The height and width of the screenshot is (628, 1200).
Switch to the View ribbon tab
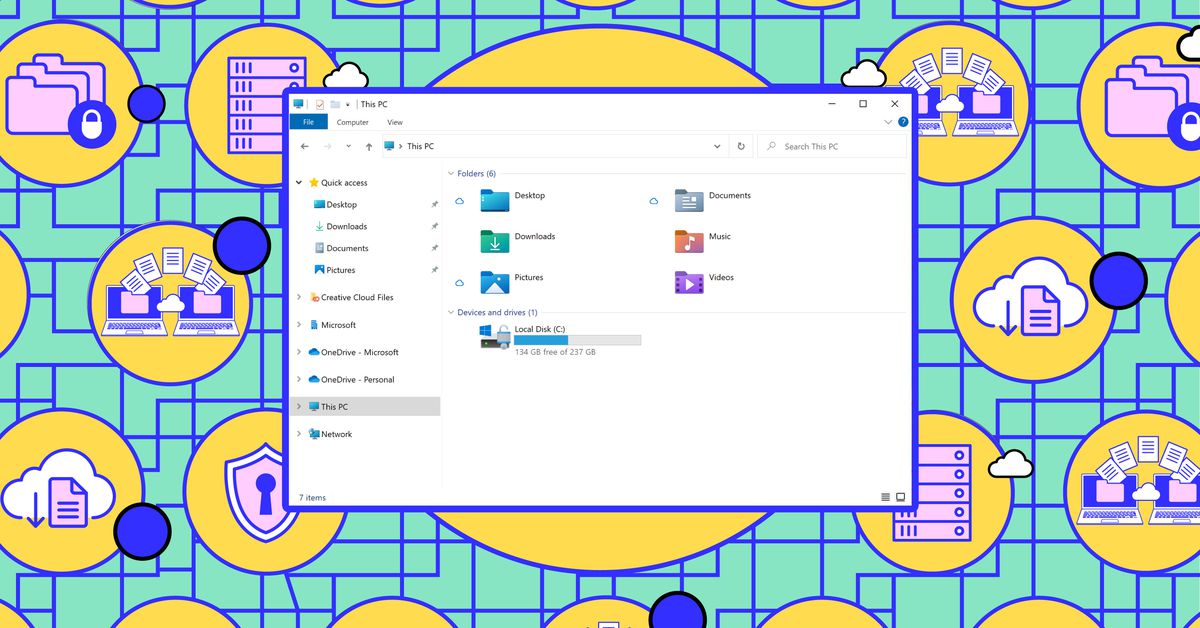point(395,122)
